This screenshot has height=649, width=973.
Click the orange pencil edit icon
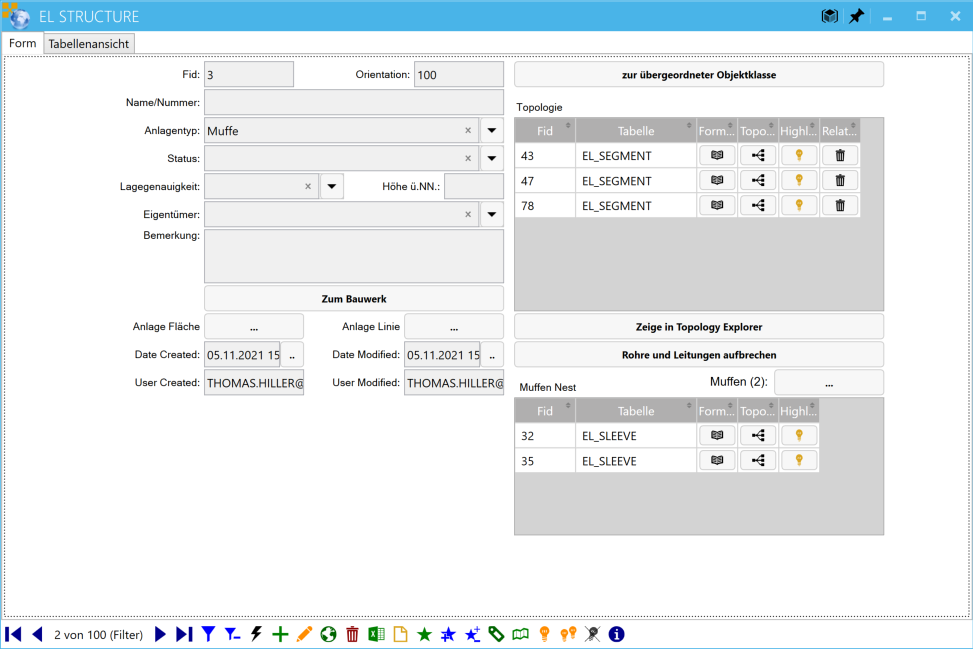304,634
